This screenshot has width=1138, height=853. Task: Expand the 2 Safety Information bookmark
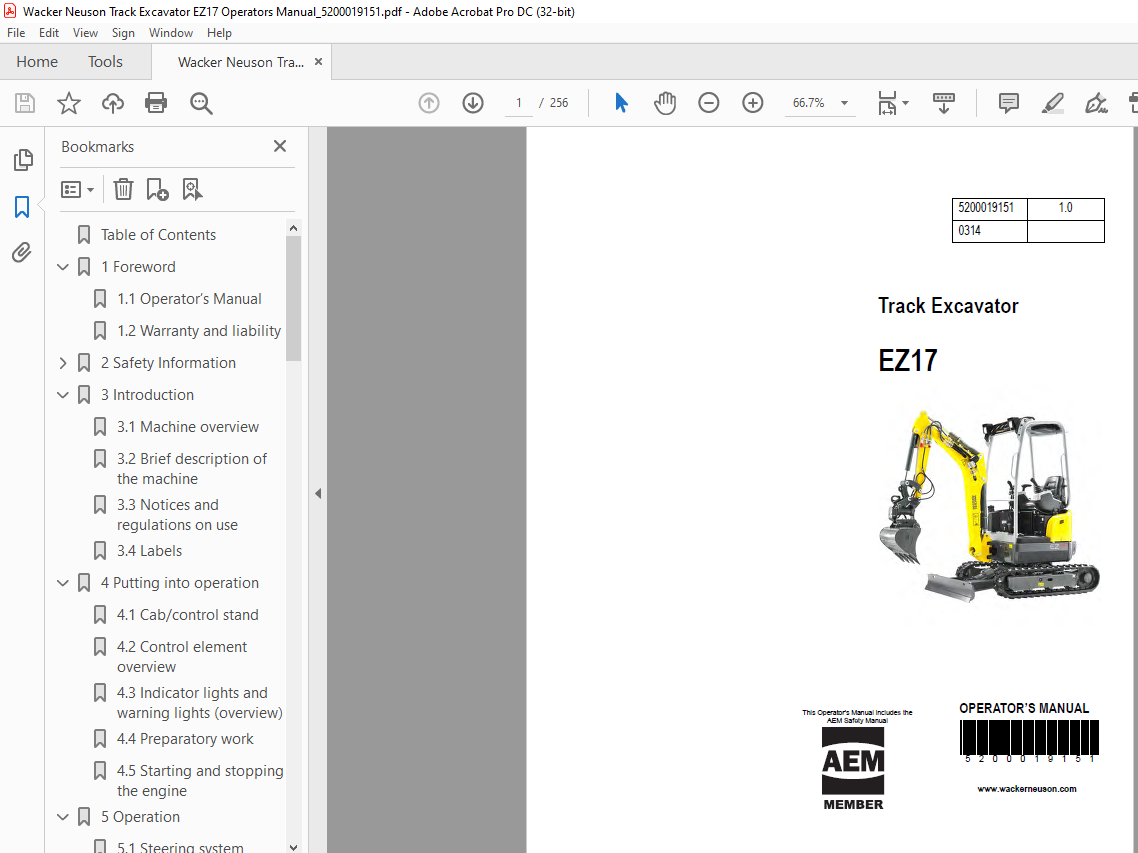tap(63, 363)
